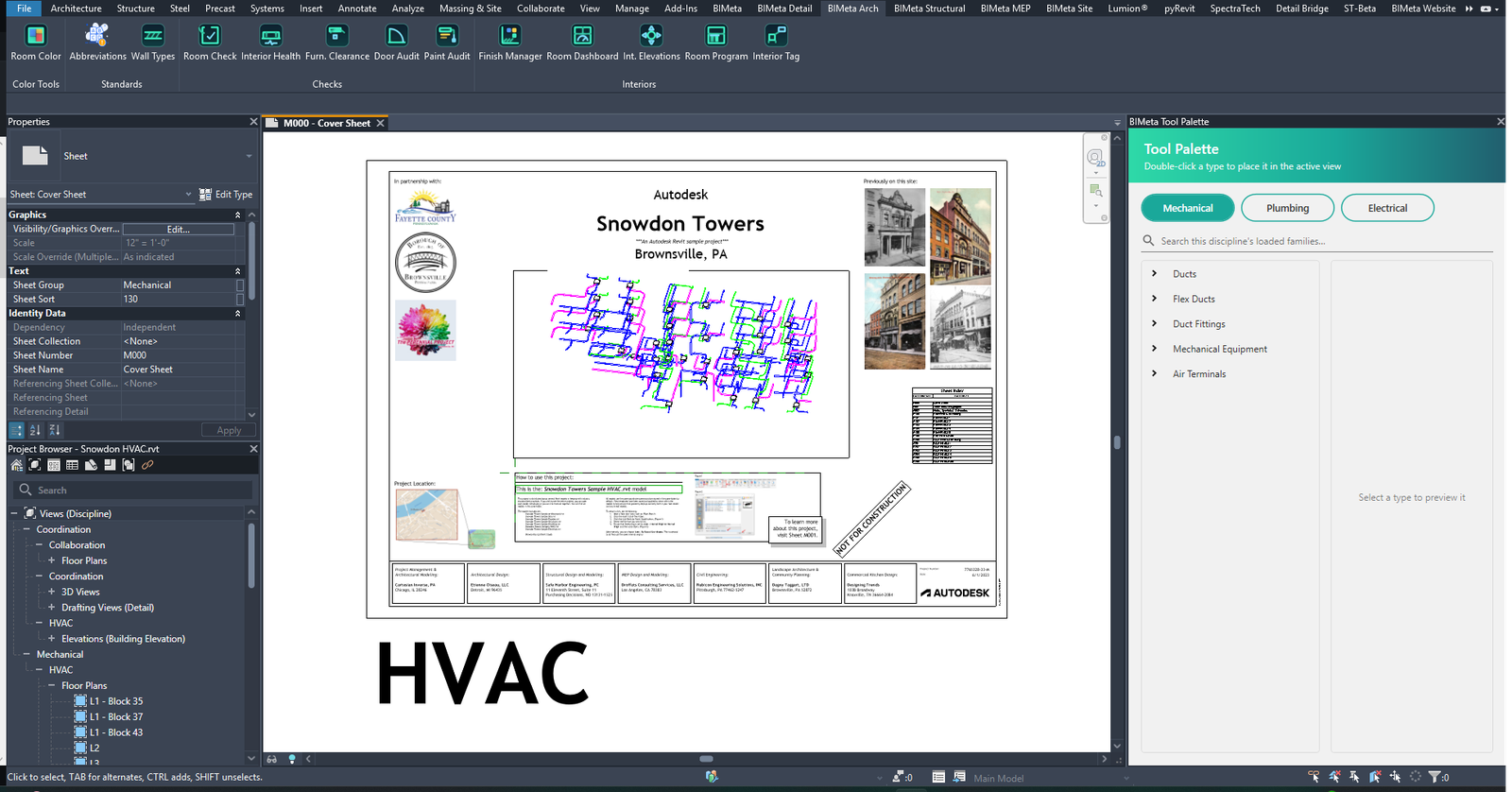This screenshot has height=792, width=1512.
Task: Activate the M000 - Cover Sheet view tab
Action: pyautogui.click(x=326, y=123)
